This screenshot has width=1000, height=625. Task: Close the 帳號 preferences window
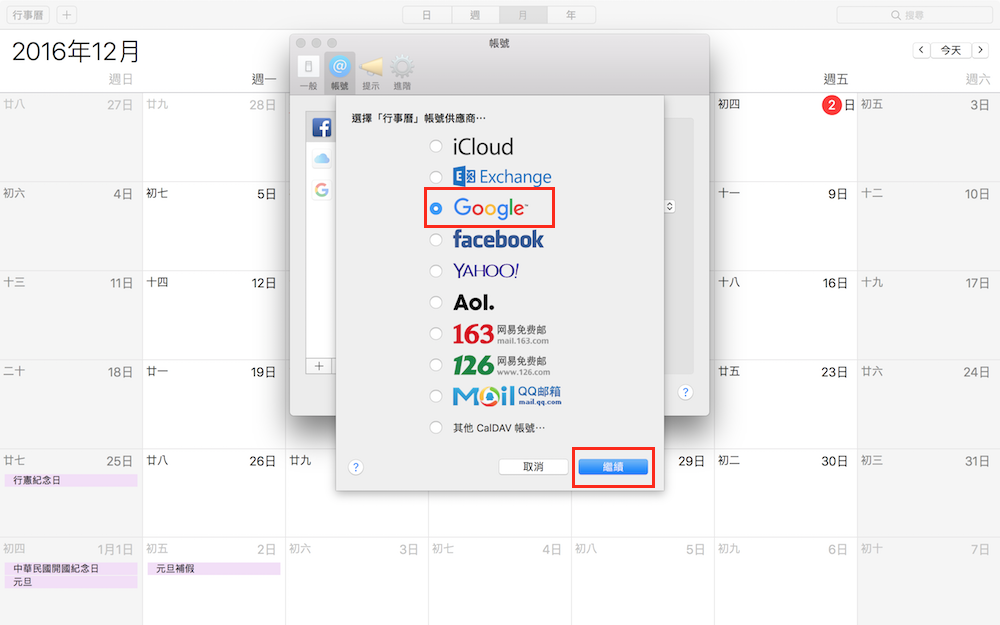[300, 43]
